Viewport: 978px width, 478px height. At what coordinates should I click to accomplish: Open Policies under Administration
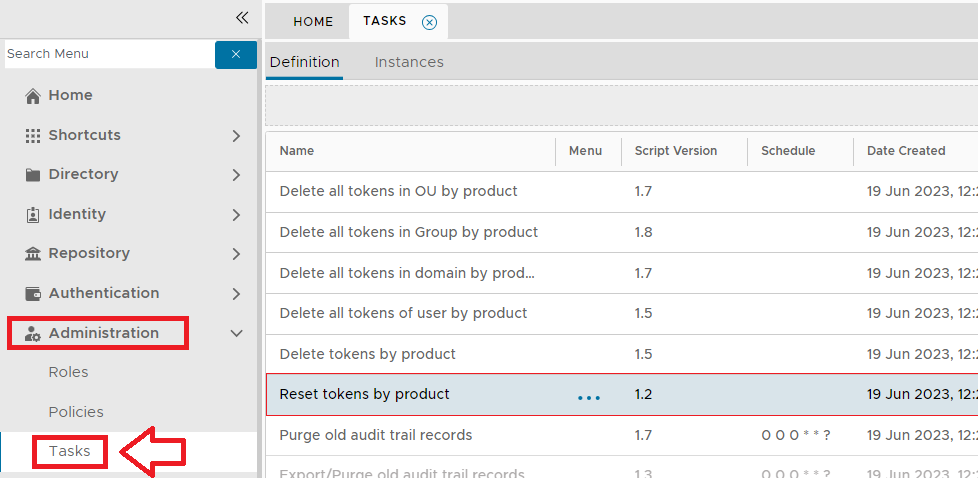pyautogui.click(x=76, y=412)
